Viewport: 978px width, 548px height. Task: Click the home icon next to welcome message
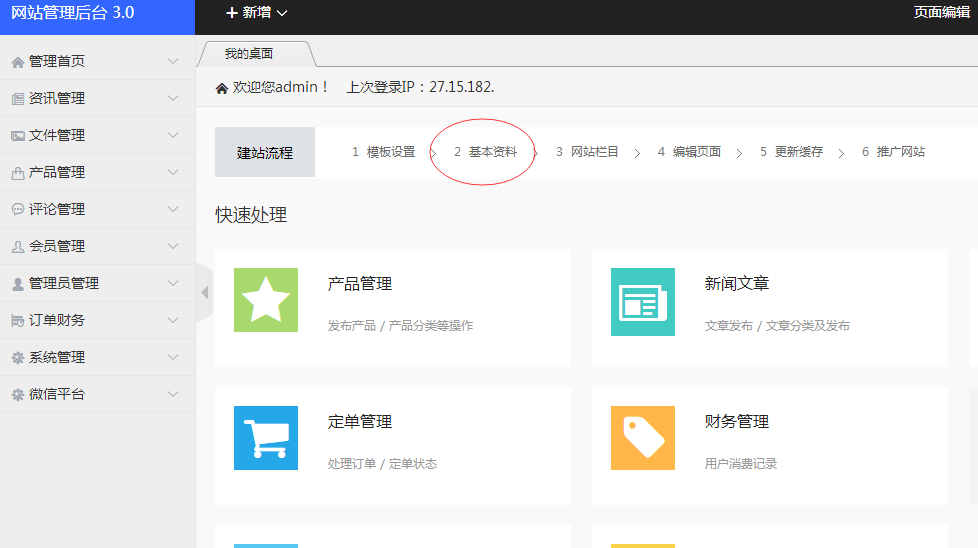click(221, 89)
